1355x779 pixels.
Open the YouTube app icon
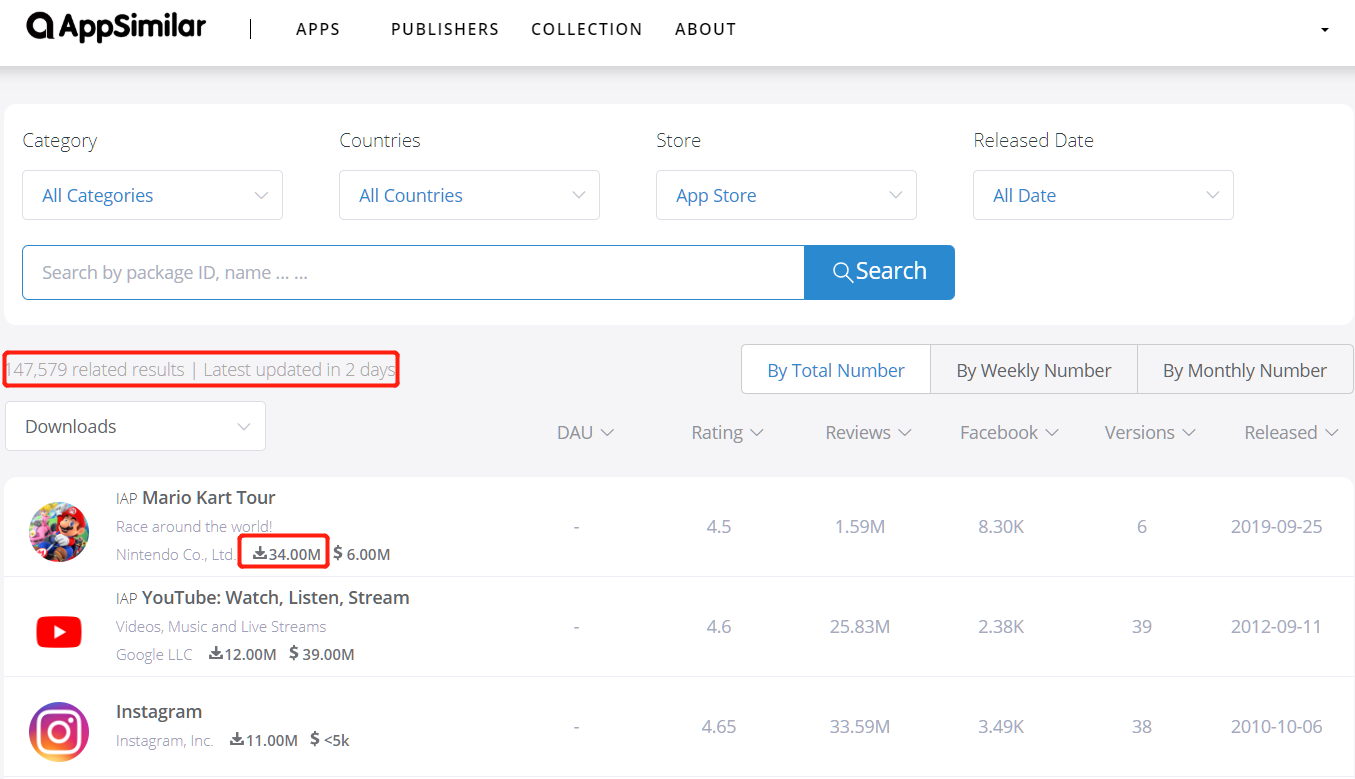59,632
